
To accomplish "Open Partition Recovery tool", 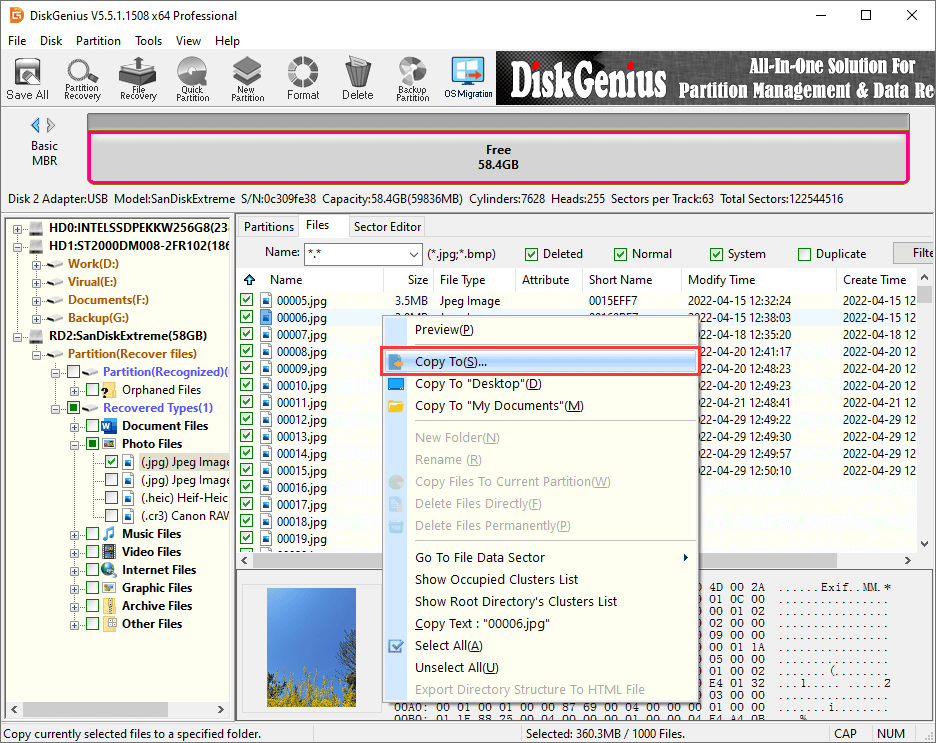I will coord(82,78).
